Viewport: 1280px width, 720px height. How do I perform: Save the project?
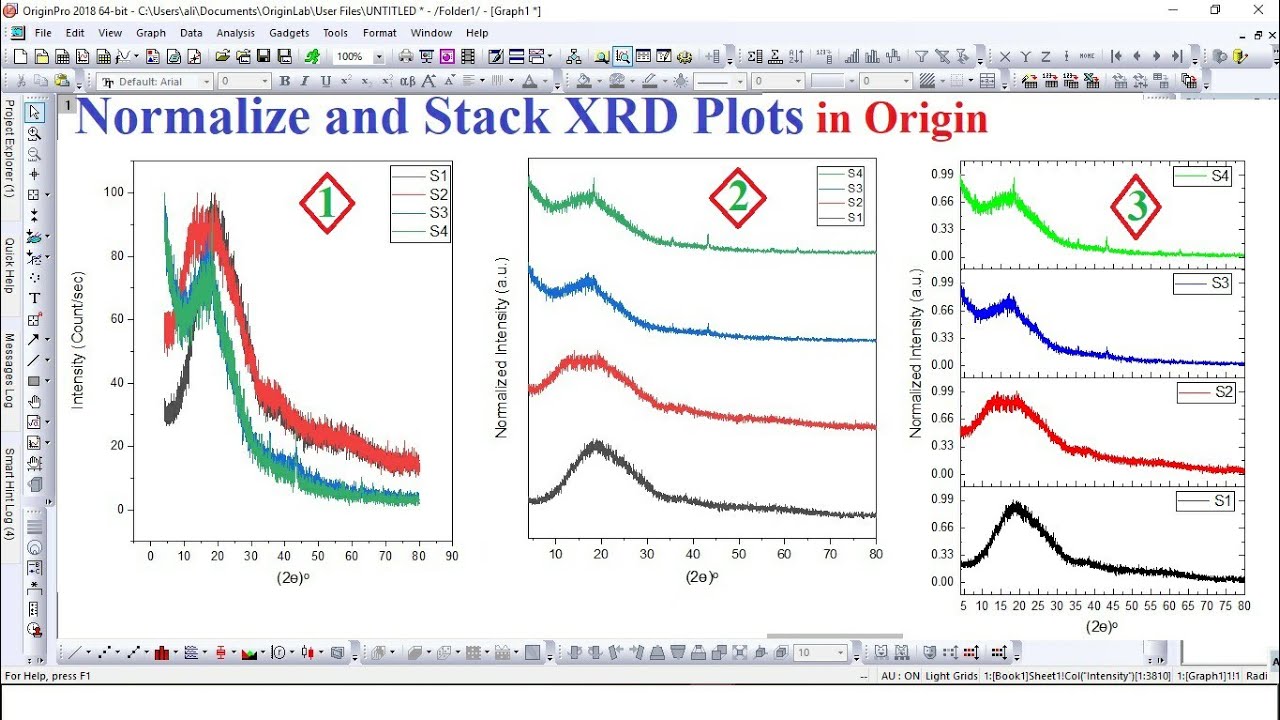263,57
